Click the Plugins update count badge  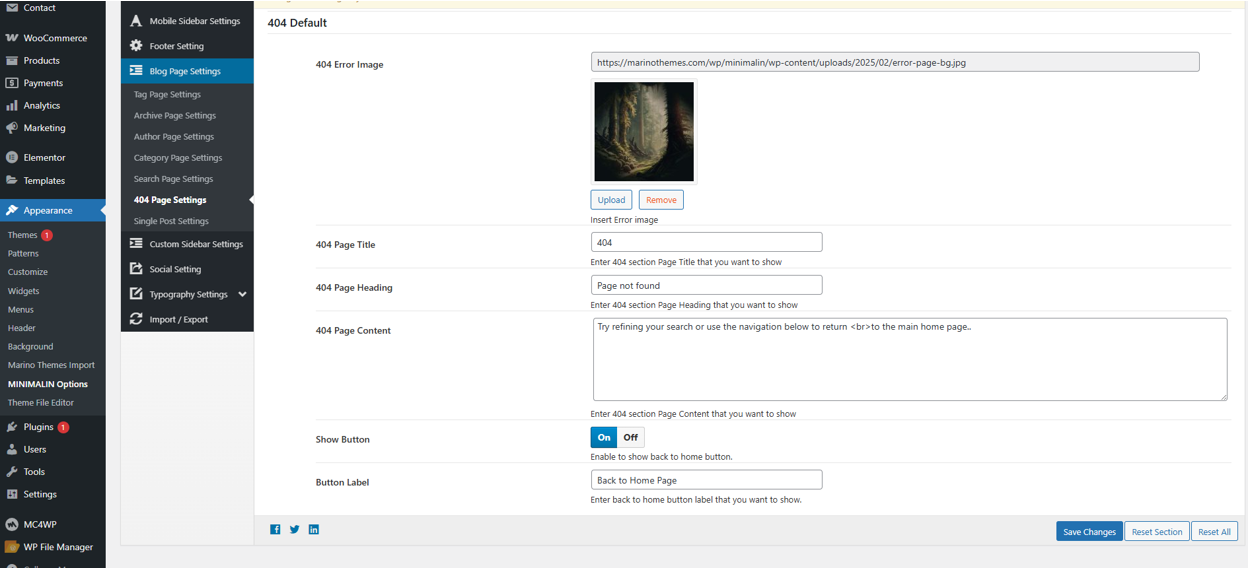tap(63, 427)
